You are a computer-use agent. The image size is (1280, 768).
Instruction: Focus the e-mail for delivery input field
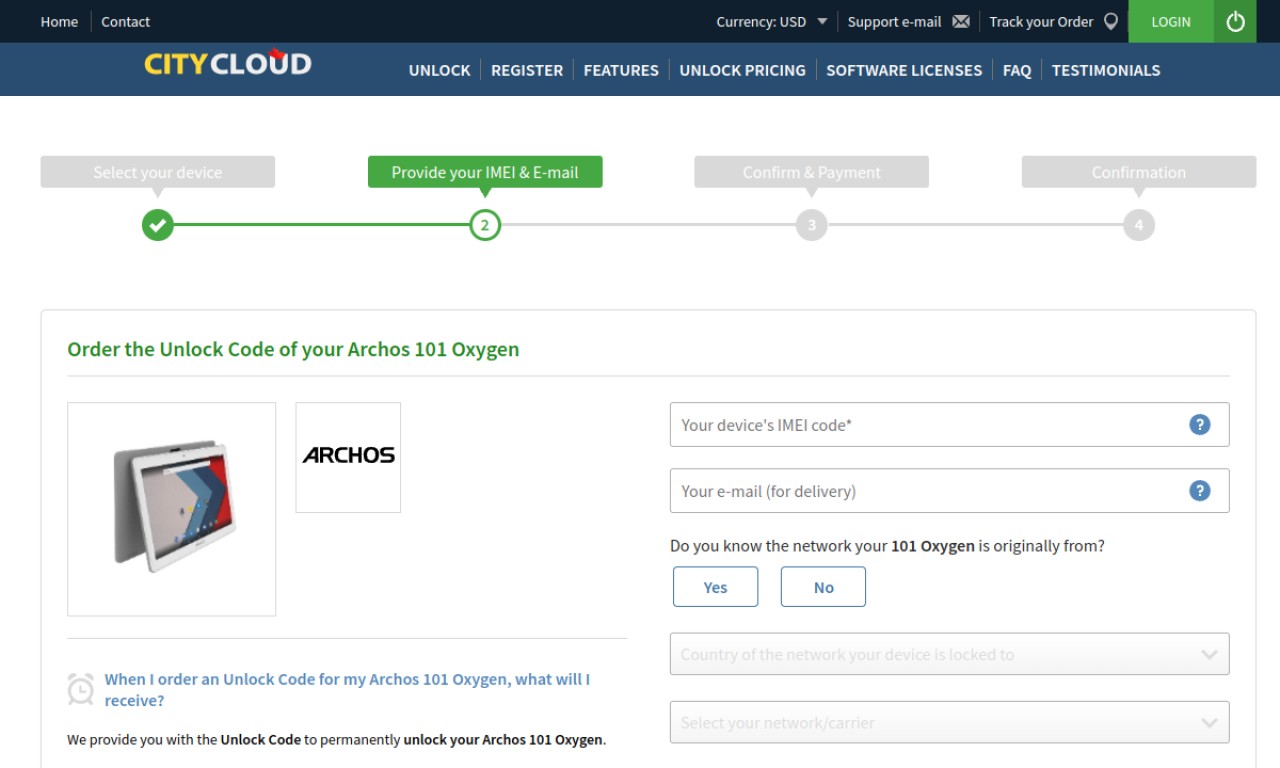point(949,490)
